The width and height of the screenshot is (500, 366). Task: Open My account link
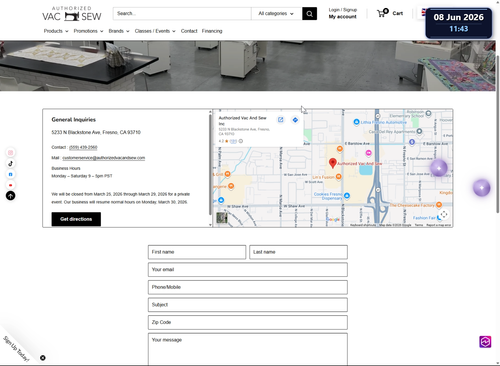tap(343, 17)
